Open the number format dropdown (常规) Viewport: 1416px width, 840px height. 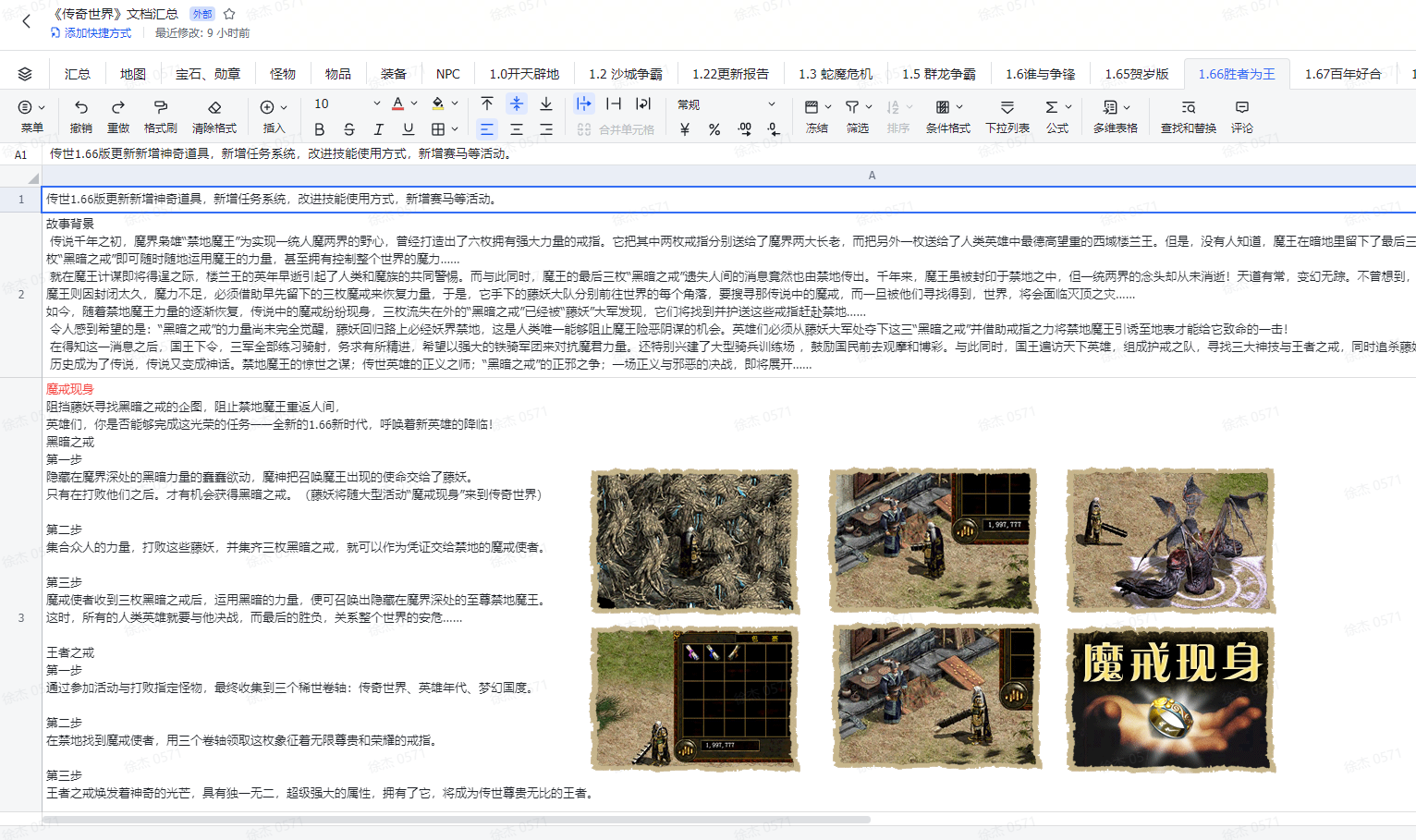(726, 104)
